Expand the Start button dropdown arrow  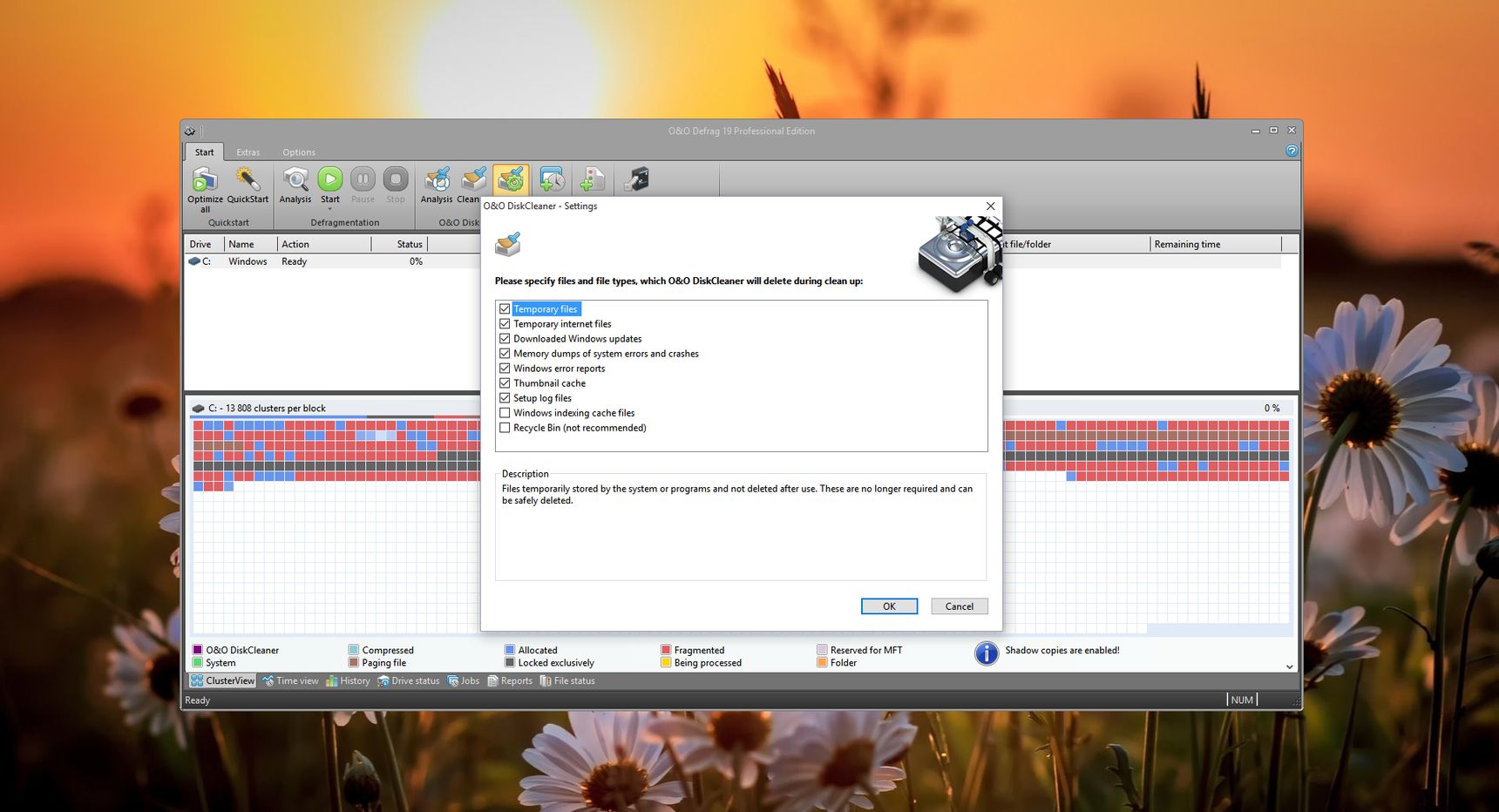[330, 209]
